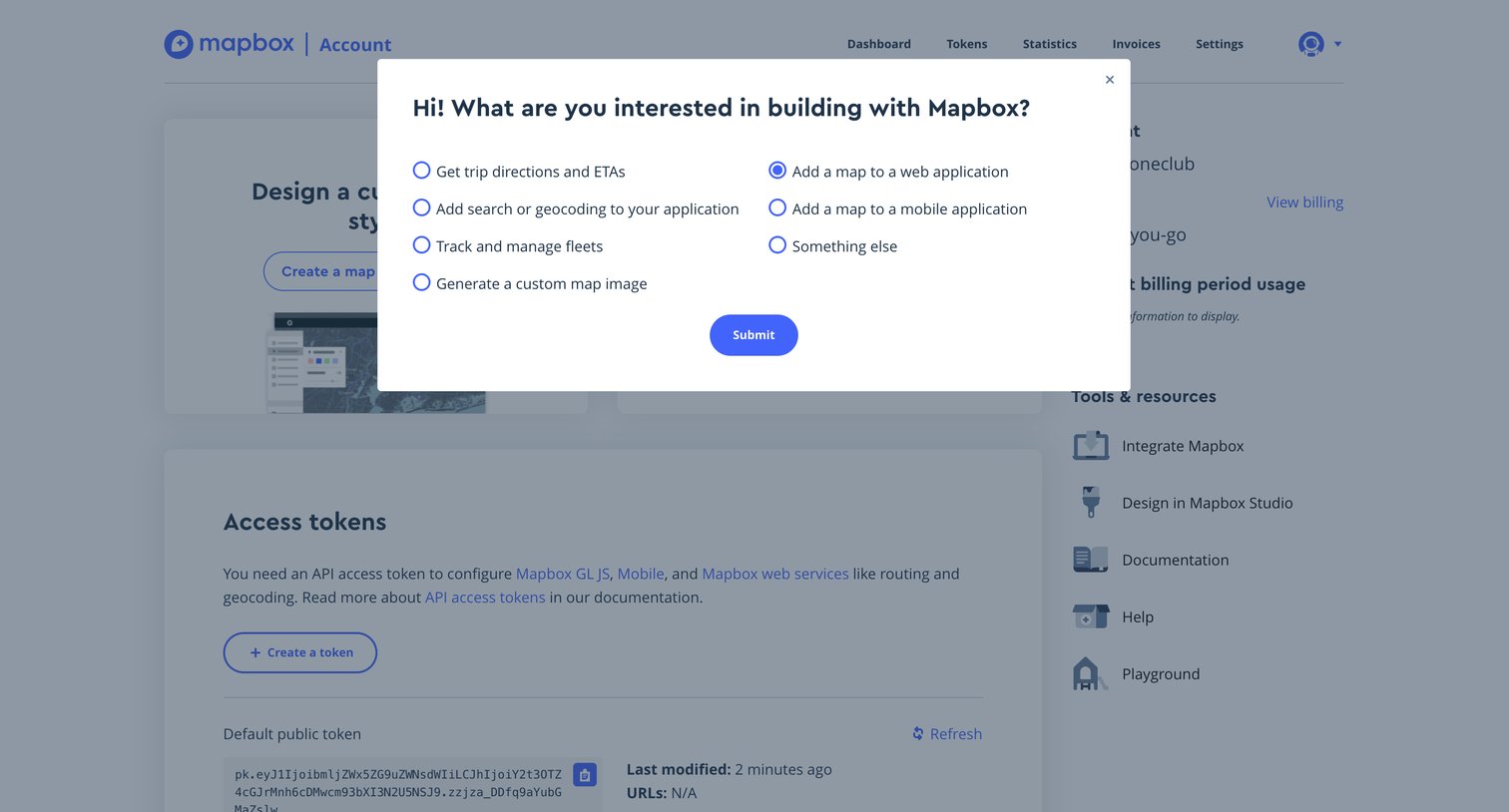Viewport: 1509px width, 812px height.
Task: Click Create a token button
Action: (300, 652)
